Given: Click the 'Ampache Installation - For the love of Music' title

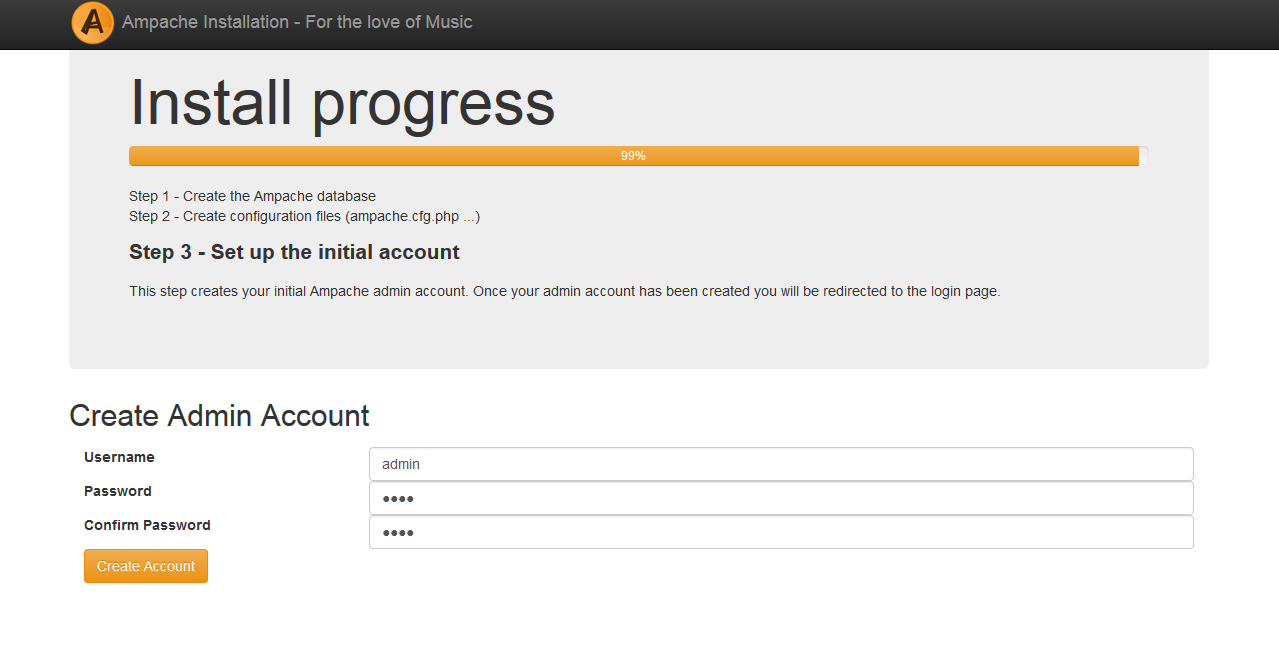Looking at the screenshot, I should point(297,22).
